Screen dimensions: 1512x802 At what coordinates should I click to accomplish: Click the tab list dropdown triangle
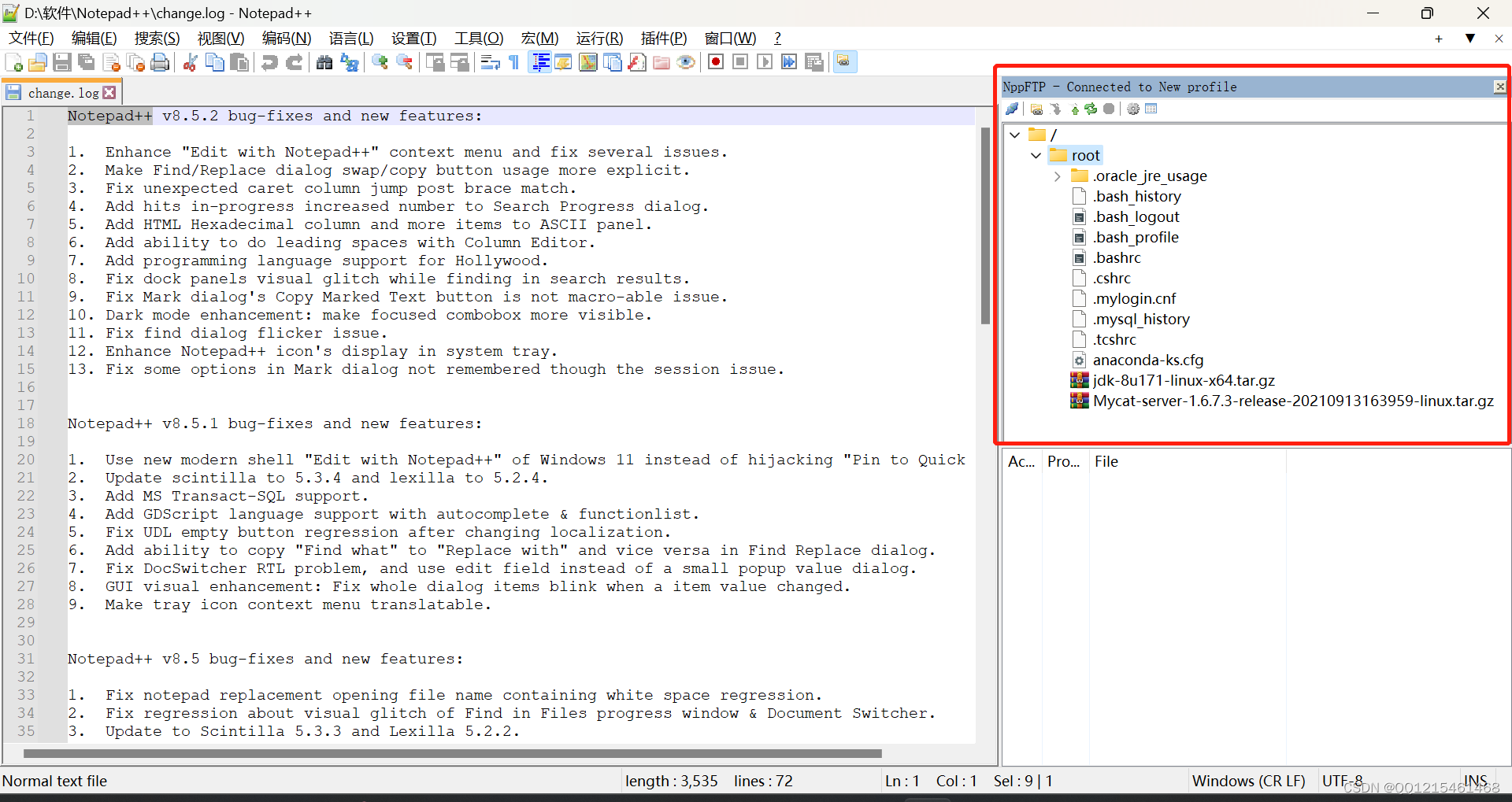point(1469,38)
